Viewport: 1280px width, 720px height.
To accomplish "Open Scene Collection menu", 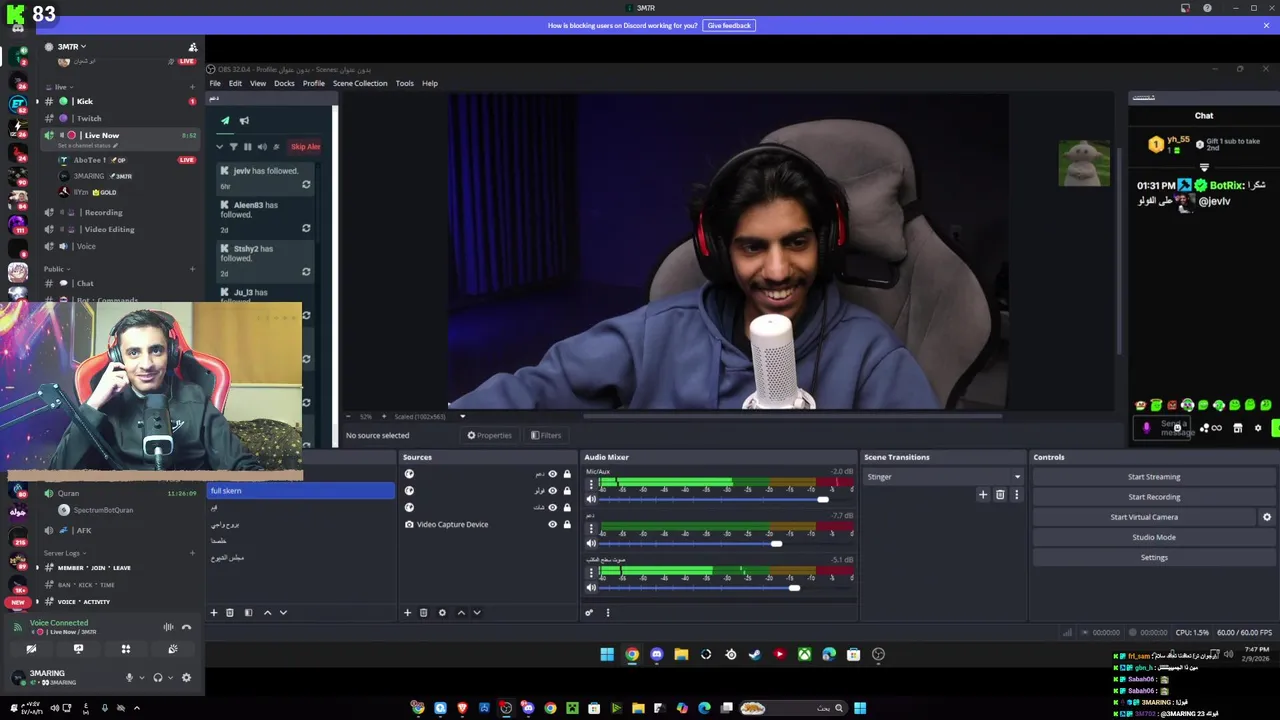I will tap(360, 83).
